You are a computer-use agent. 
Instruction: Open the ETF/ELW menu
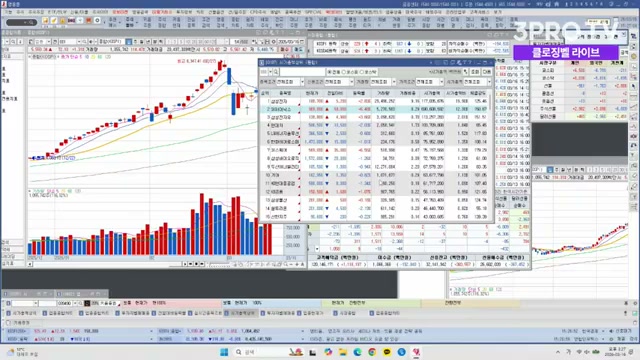click(56, 12)
